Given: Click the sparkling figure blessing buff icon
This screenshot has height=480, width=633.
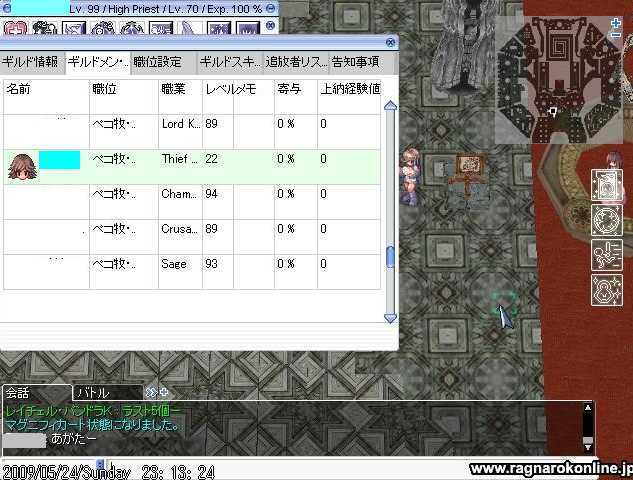Looking at the screenshot, I should (607, 290).
